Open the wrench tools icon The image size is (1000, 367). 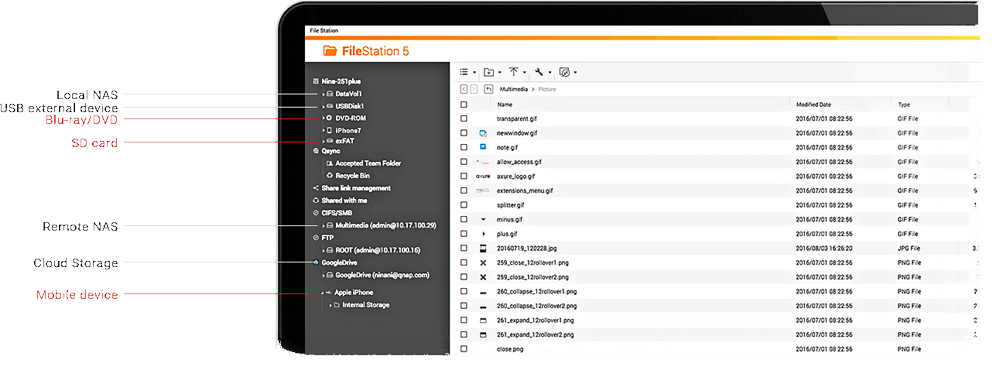[x=539, y=72]
